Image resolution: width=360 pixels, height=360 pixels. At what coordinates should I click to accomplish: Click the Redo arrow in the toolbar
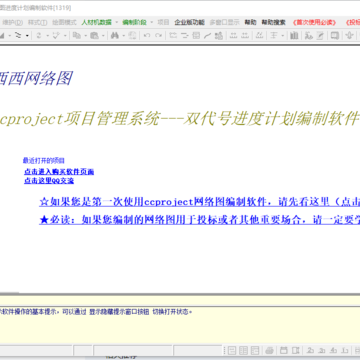(x=159, y=35)
